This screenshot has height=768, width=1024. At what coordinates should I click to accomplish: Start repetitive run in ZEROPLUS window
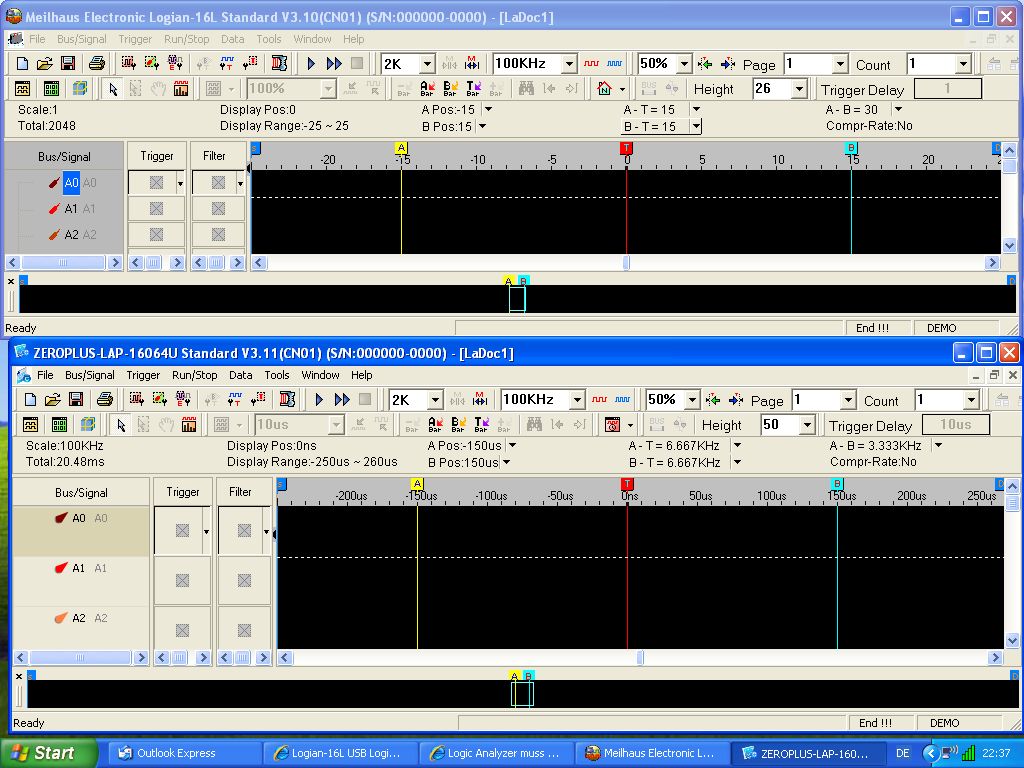pos(342,400)
